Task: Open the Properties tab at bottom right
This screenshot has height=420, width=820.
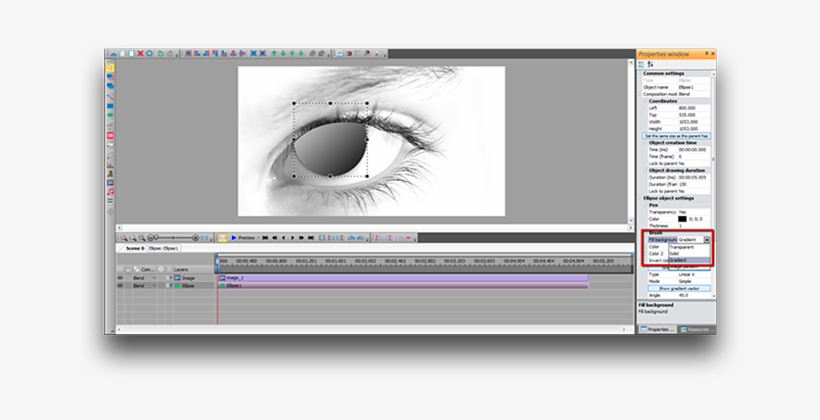Action: point(658,330)
